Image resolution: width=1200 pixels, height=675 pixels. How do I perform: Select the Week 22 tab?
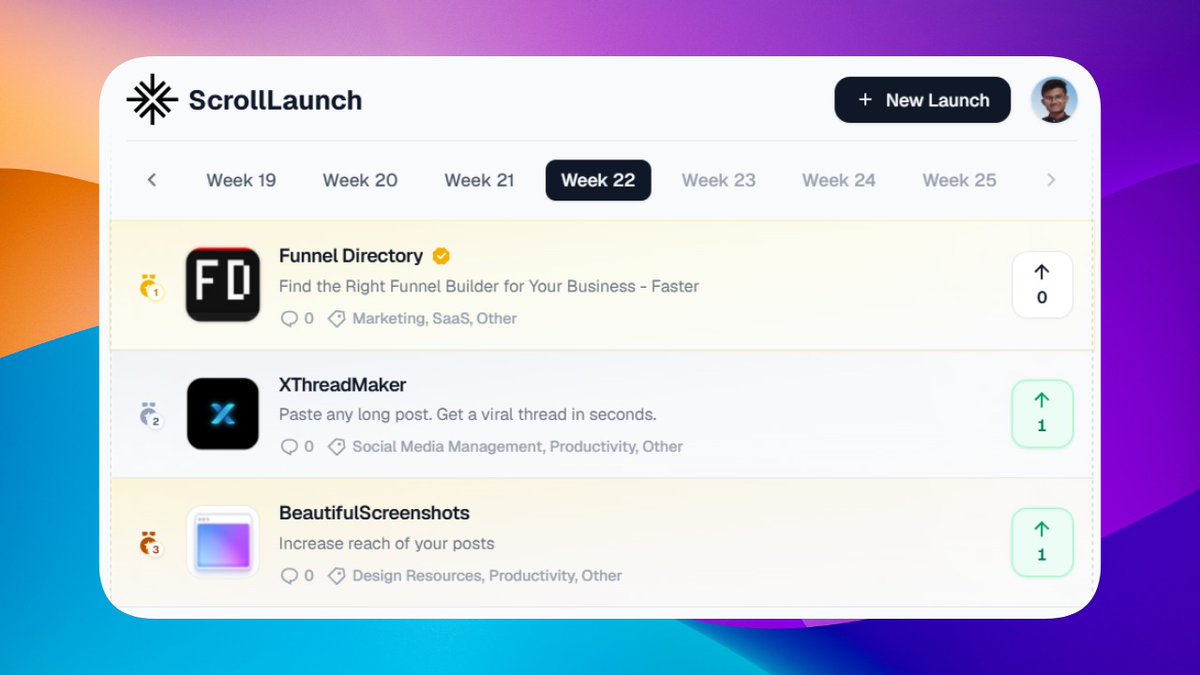[x=598, y=180]
